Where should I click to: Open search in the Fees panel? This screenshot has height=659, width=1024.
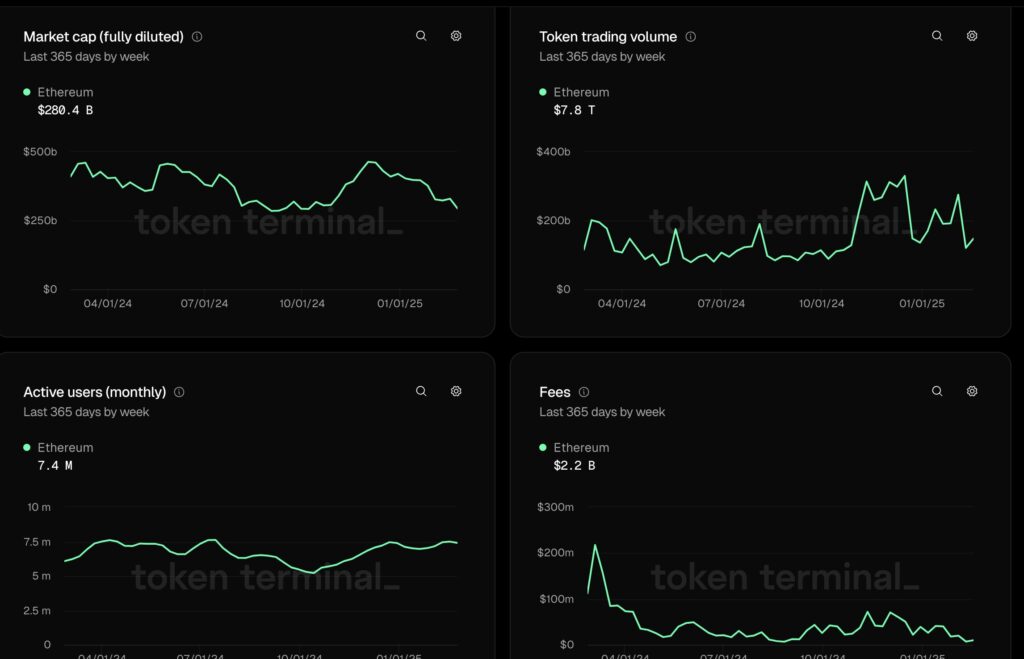point(936,391)
